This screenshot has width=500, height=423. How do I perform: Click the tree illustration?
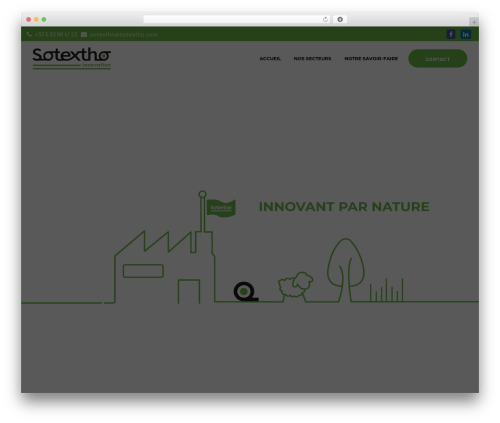(346, 270)
